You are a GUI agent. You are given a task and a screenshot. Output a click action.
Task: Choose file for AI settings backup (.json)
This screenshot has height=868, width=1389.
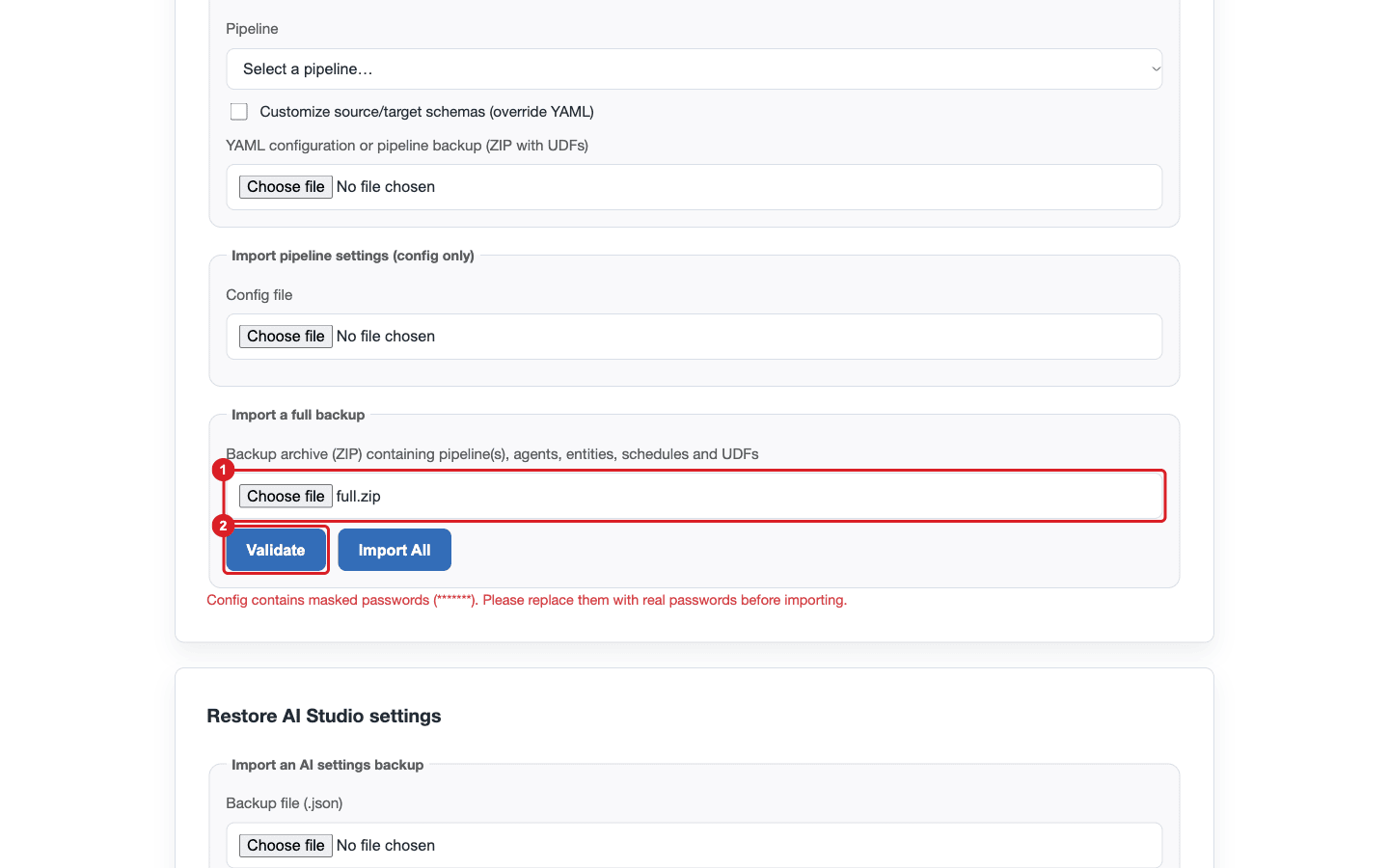tap(286, 846)
